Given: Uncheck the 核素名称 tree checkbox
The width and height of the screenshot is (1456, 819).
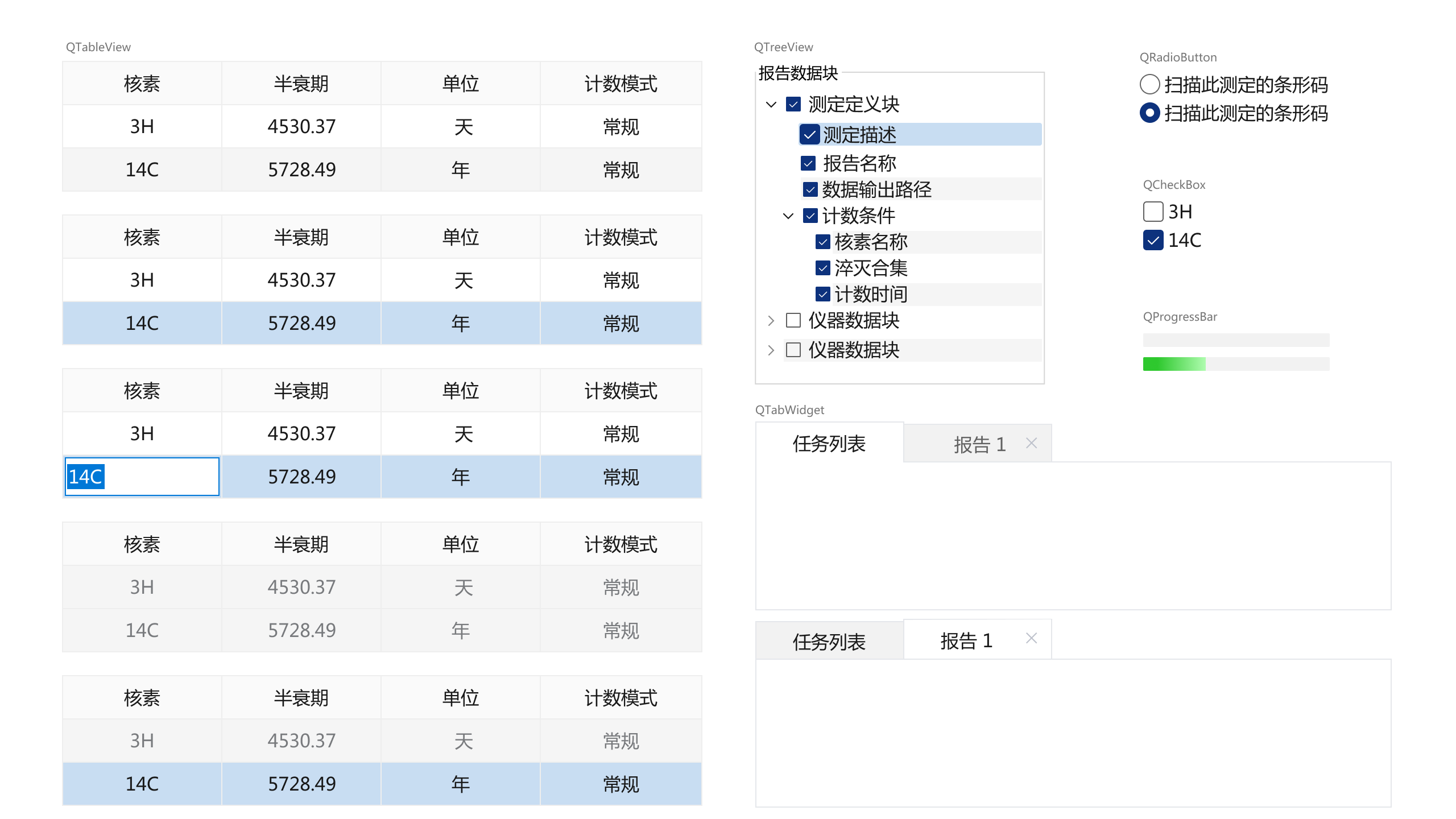Looking at the screenshot, I should coord(822,242).
